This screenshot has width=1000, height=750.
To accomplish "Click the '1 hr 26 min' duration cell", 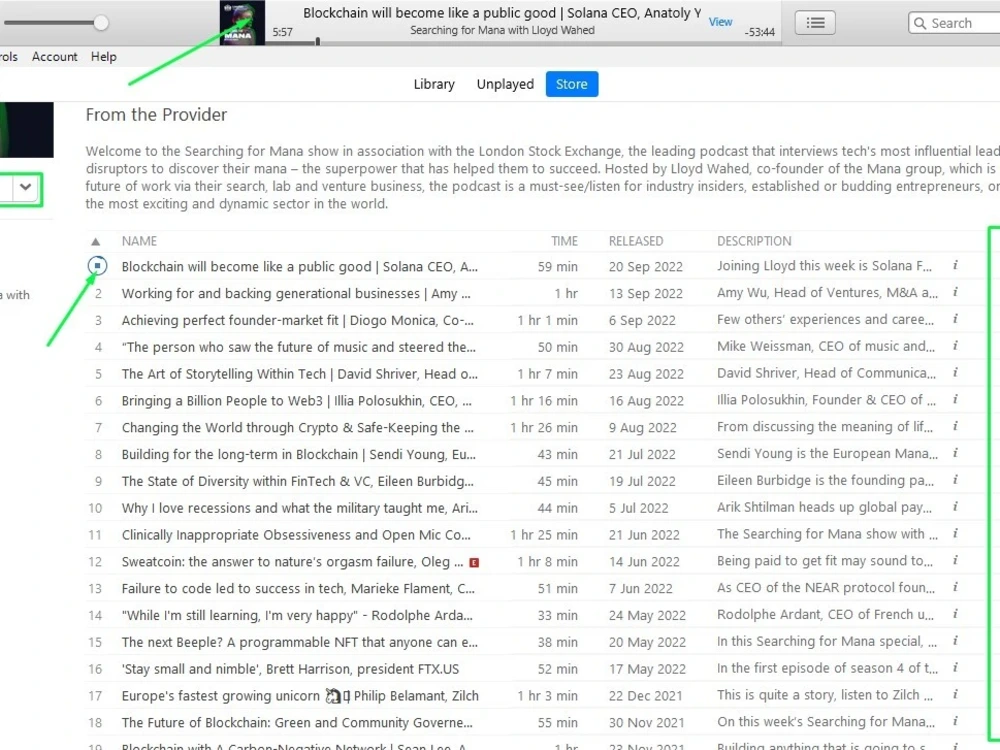I will click(x=543, y=427).
